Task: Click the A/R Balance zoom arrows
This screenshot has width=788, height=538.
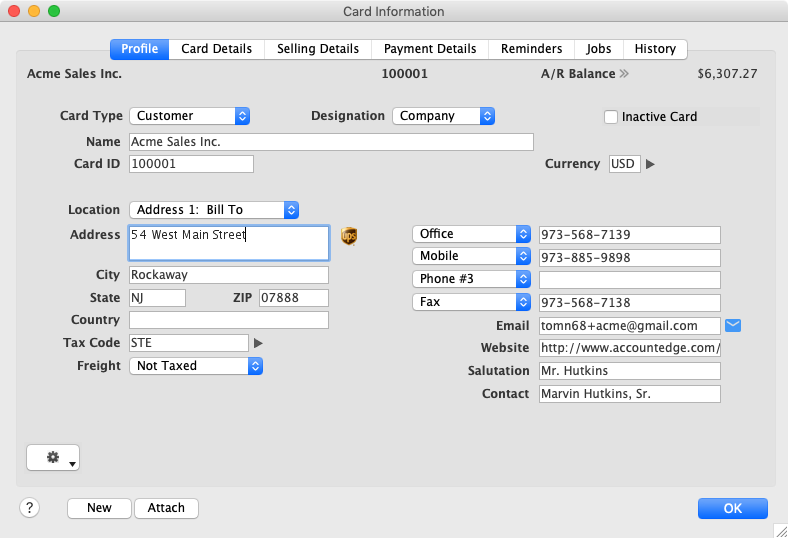Action: point(624,74)
